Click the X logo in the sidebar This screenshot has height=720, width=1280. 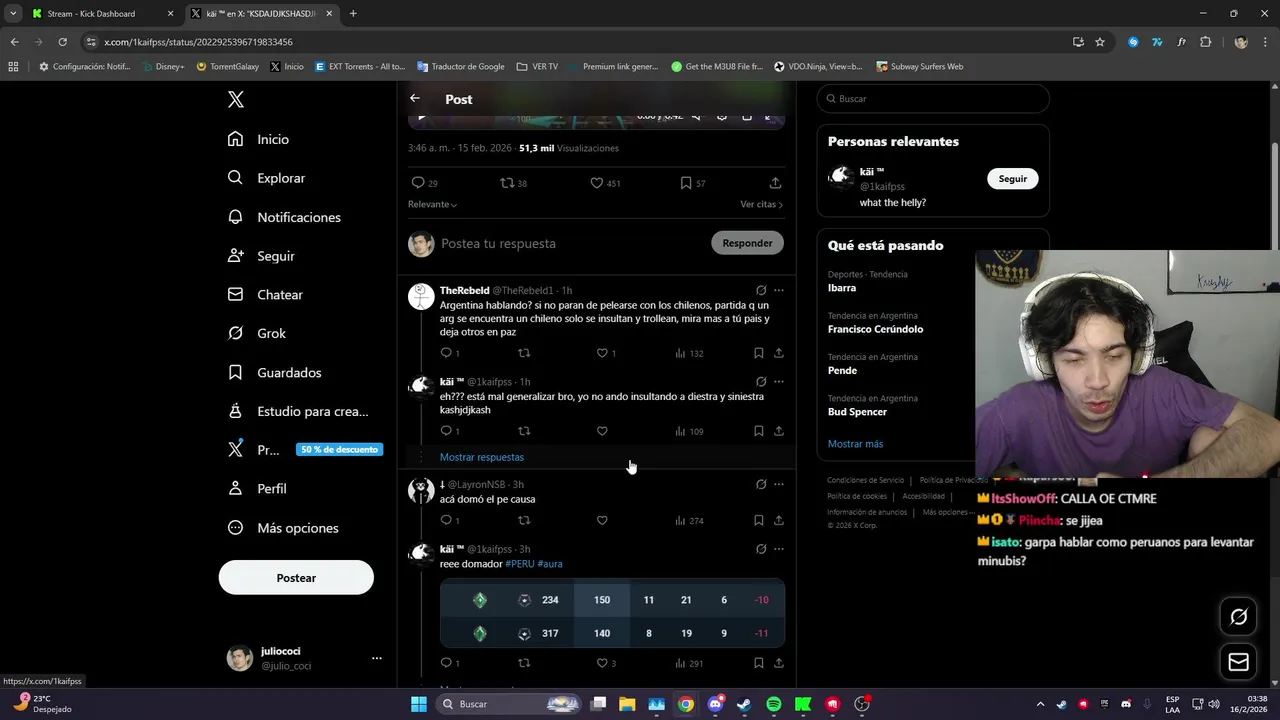click(x=236, y=99)
